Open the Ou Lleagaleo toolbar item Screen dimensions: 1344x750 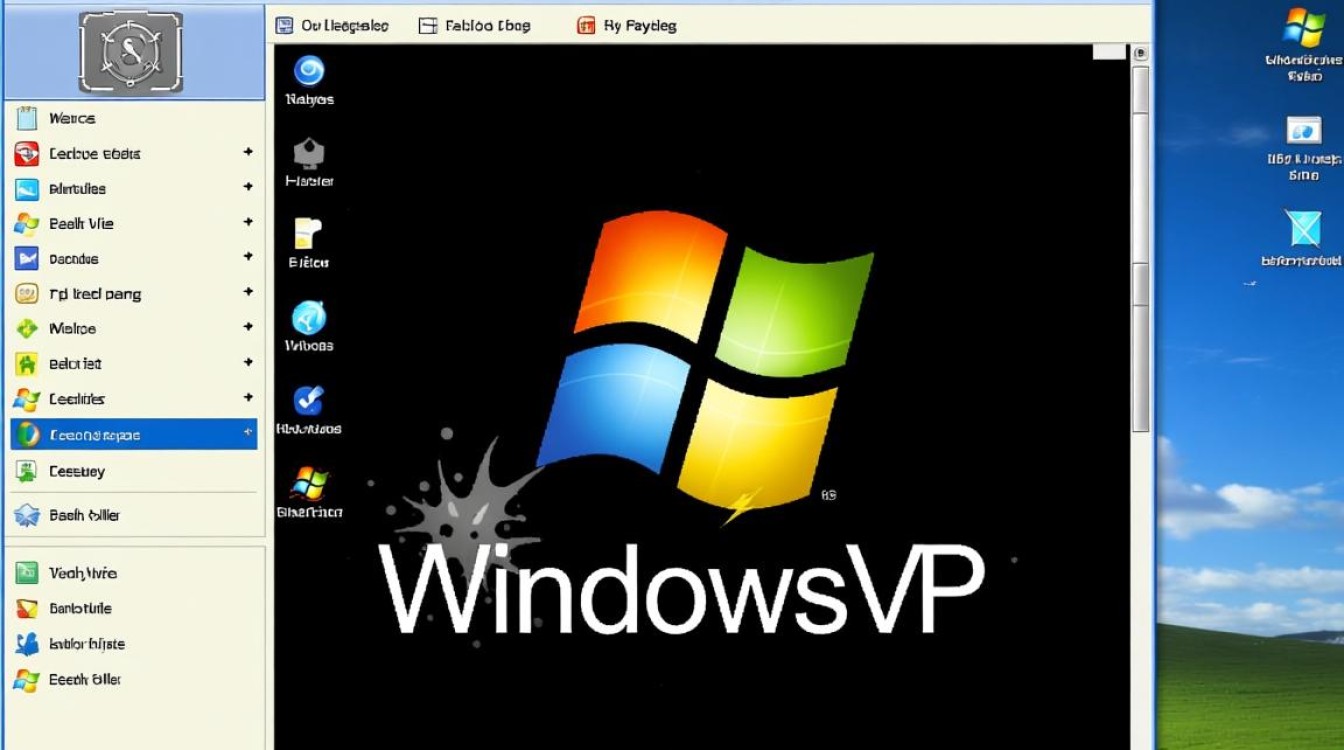point(332,26)
